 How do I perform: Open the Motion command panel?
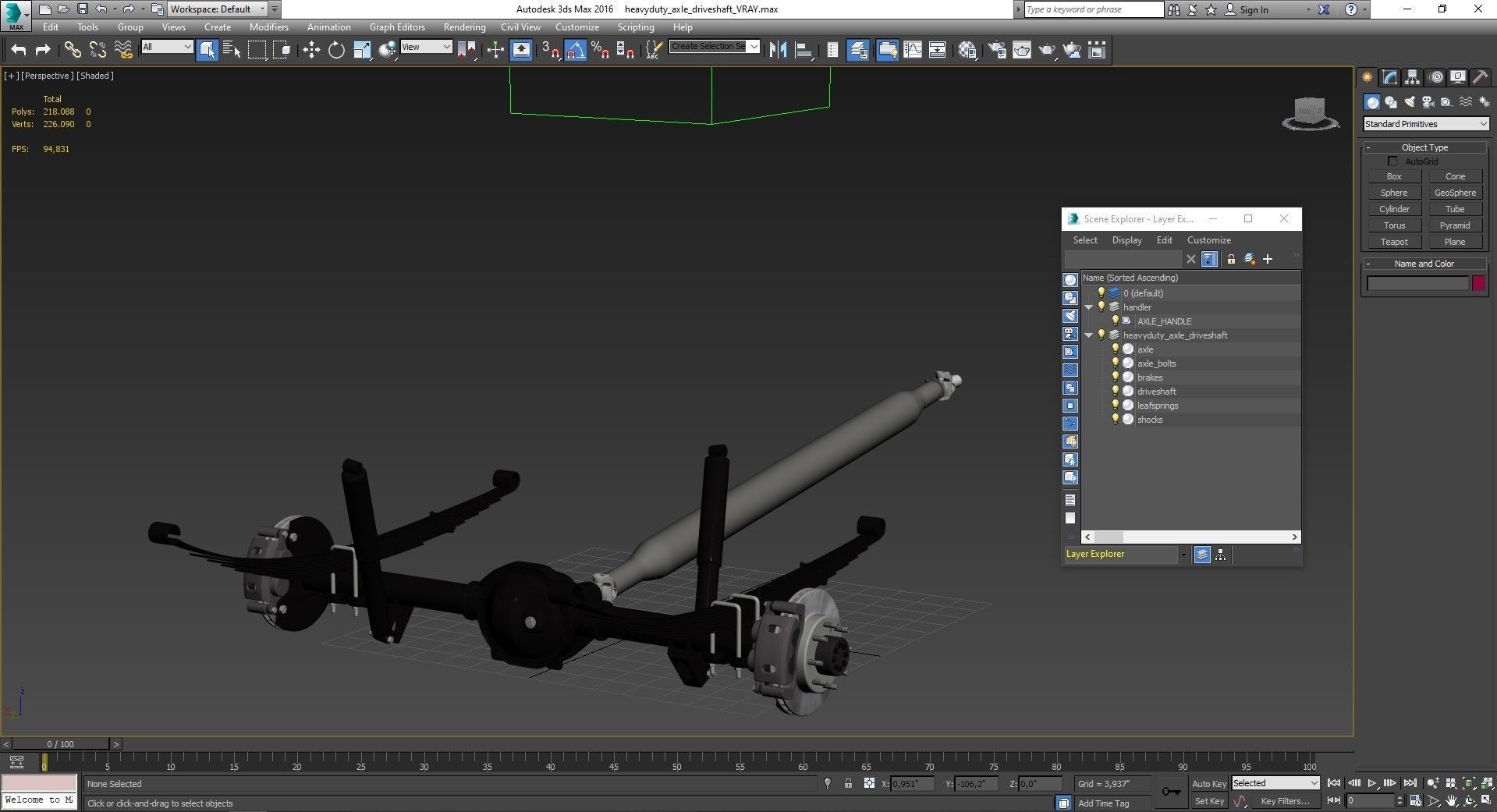1435,77
